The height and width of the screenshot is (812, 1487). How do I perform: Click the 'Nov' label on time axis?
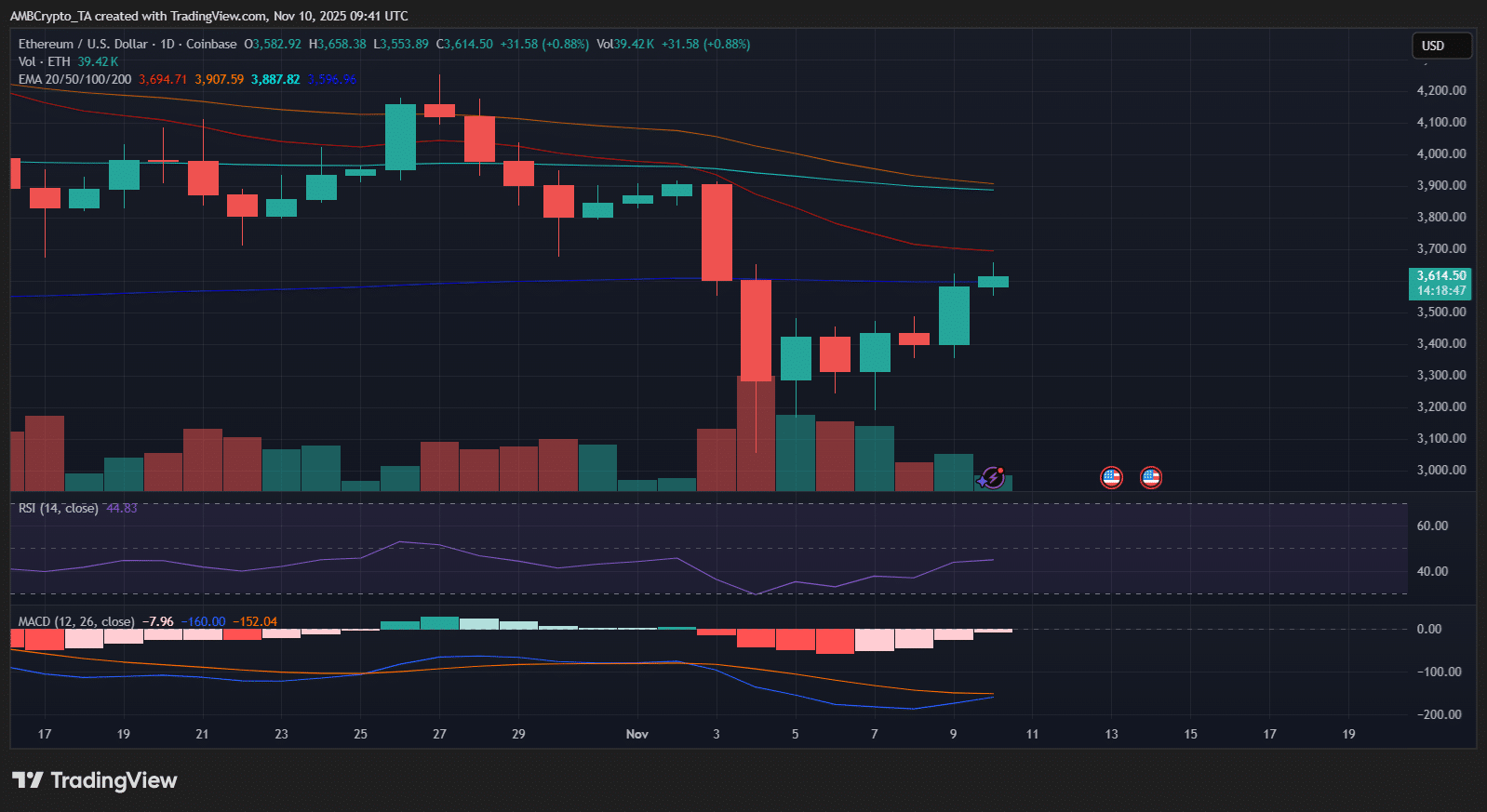(637, 734)
